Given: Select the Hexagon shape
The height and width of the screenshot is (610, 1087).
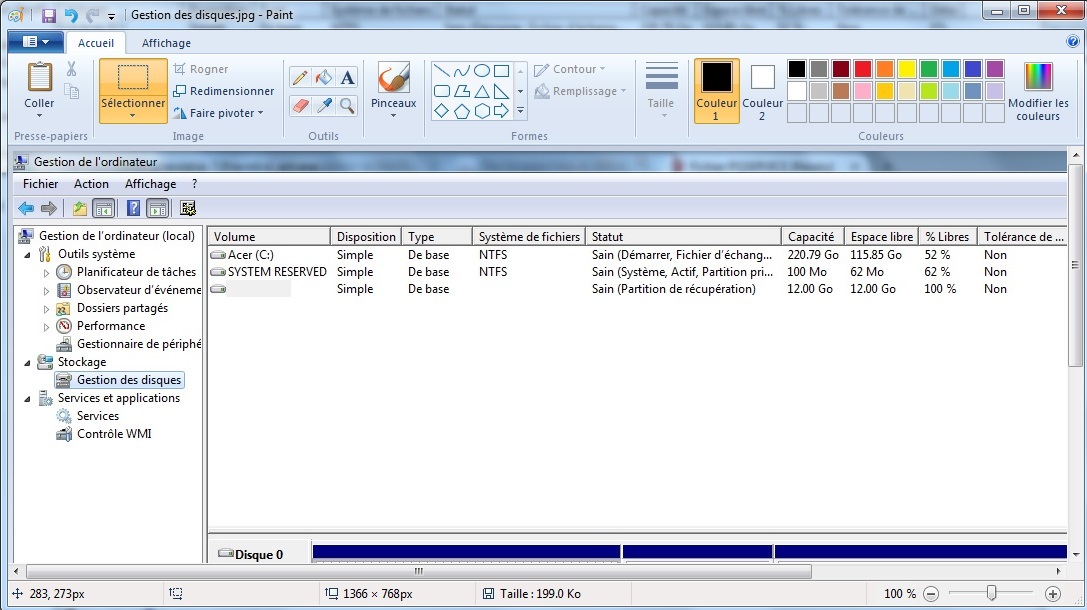Looking at the screenshot, I should 482,111.
